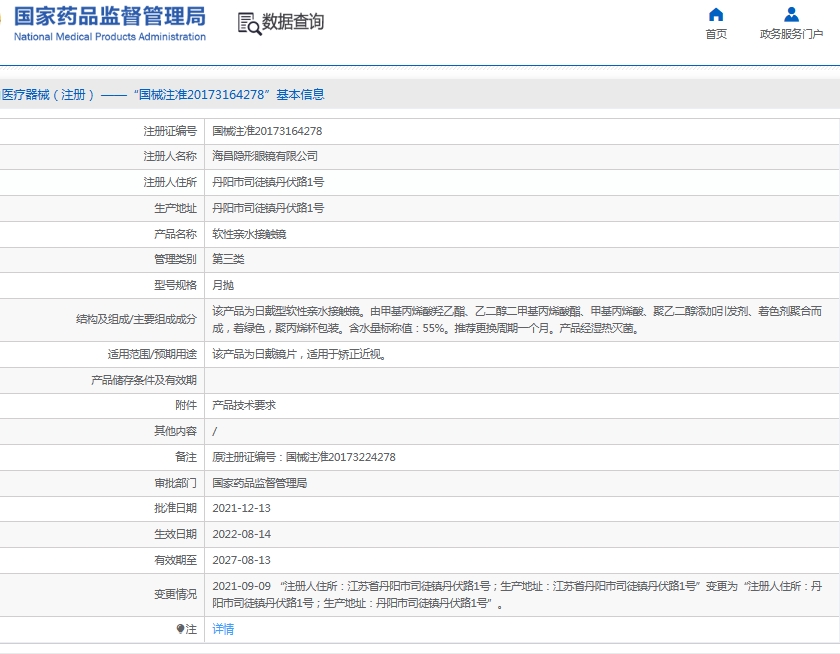Click the intended use text 该产品为日戴镜片
Viewport: 840px width, 654px height.
coord(254,354)
